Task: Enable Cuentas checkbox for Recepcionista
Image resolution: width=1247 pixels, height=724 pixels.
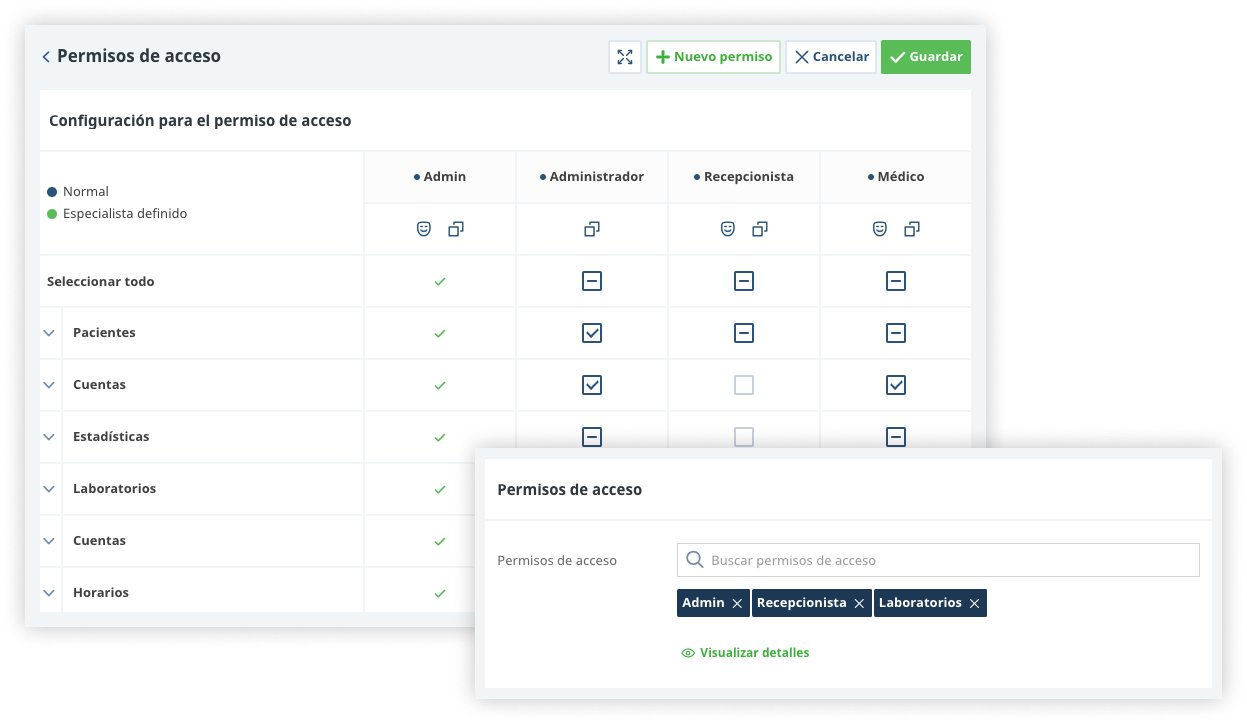Action: pos(744,385)
